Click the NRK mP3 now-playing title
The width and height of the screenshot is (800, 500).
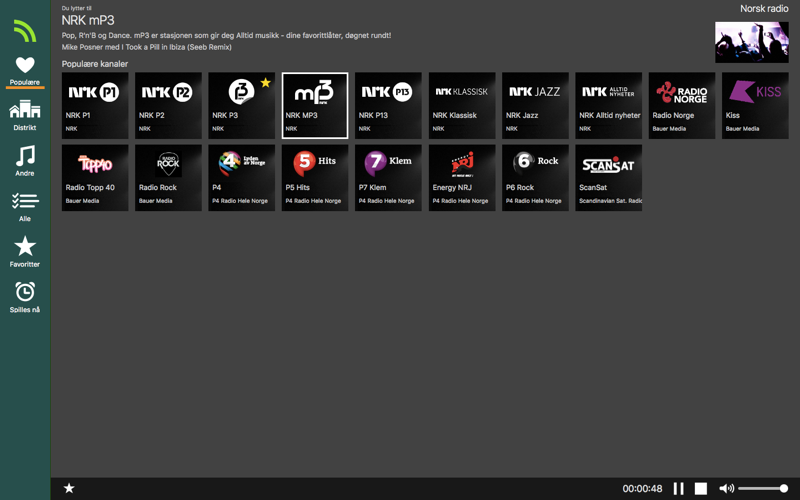(88, 20)
